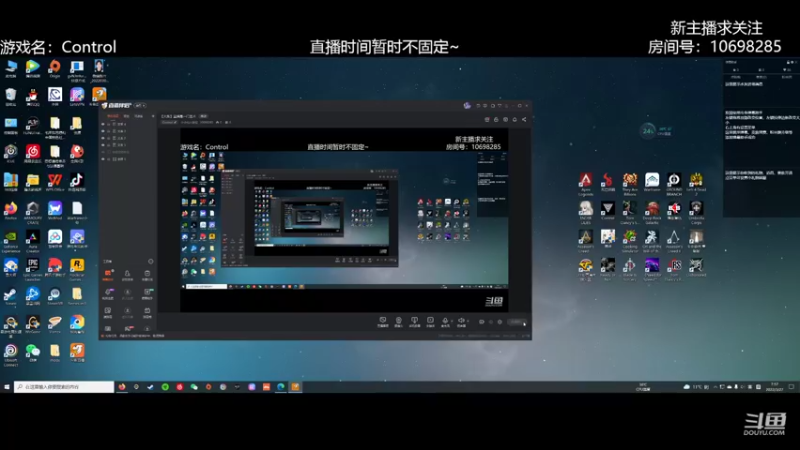800x450 pixels.
Task: Launch the Control game shortcut
Action: [x=608, y=211]
